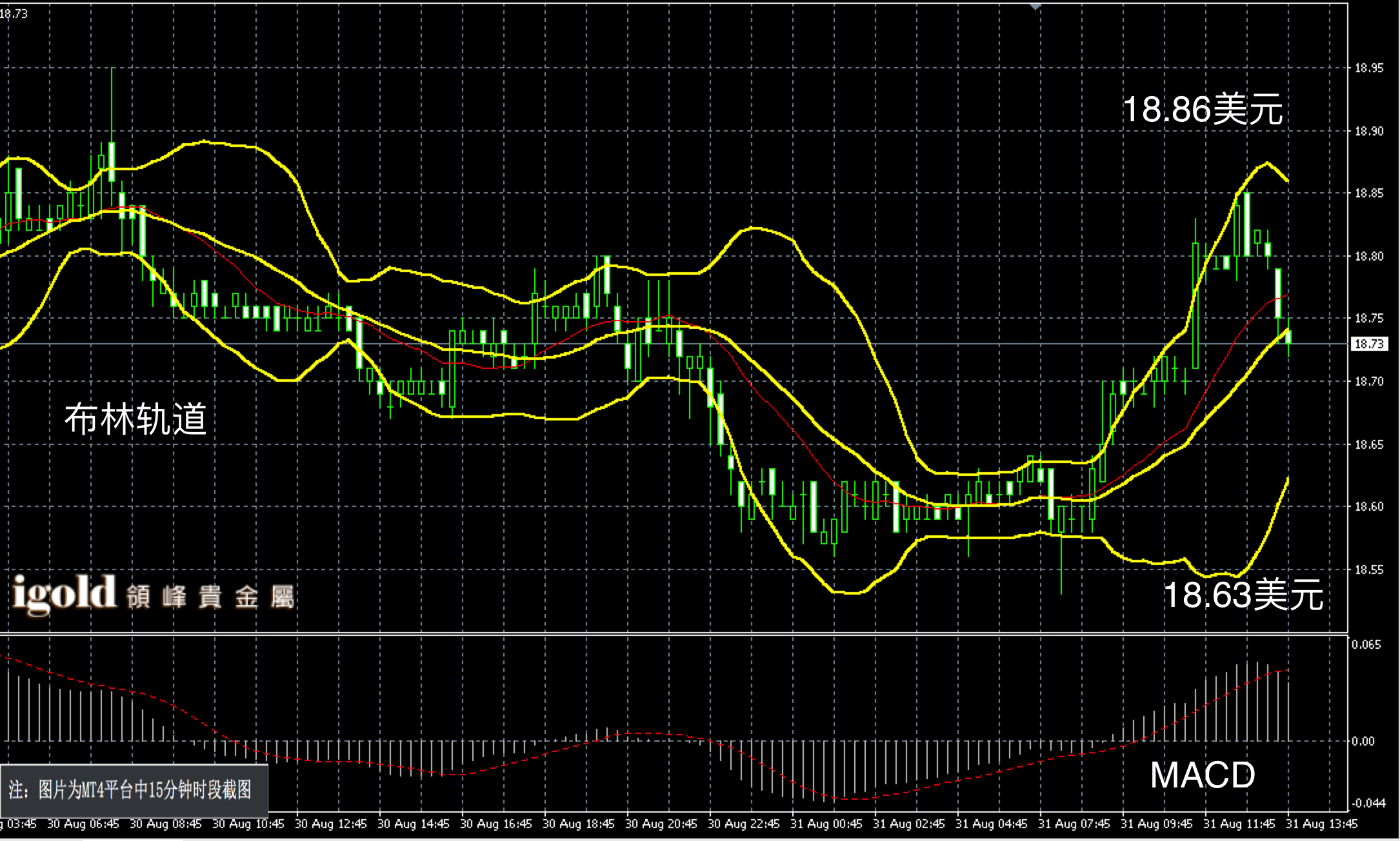Click the 18.95 price axis label
The height and width of the screenshot is (841, 1400).
pyautogui.click(x=1368, y=68)
